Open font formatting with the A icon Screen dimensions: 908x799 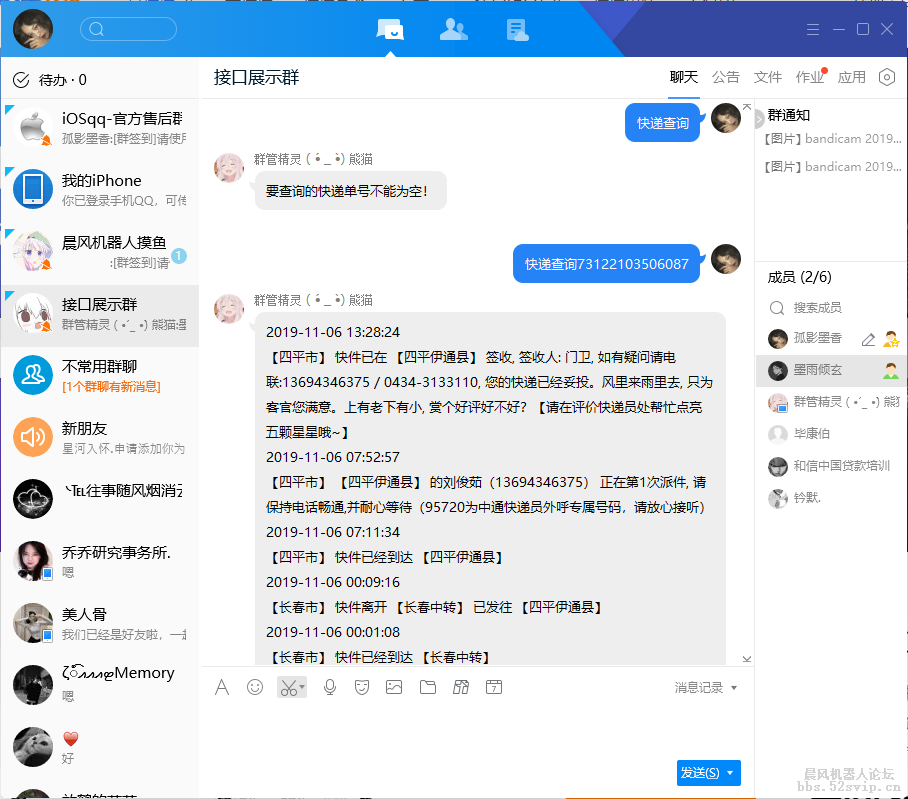click(x=221, y=687)
